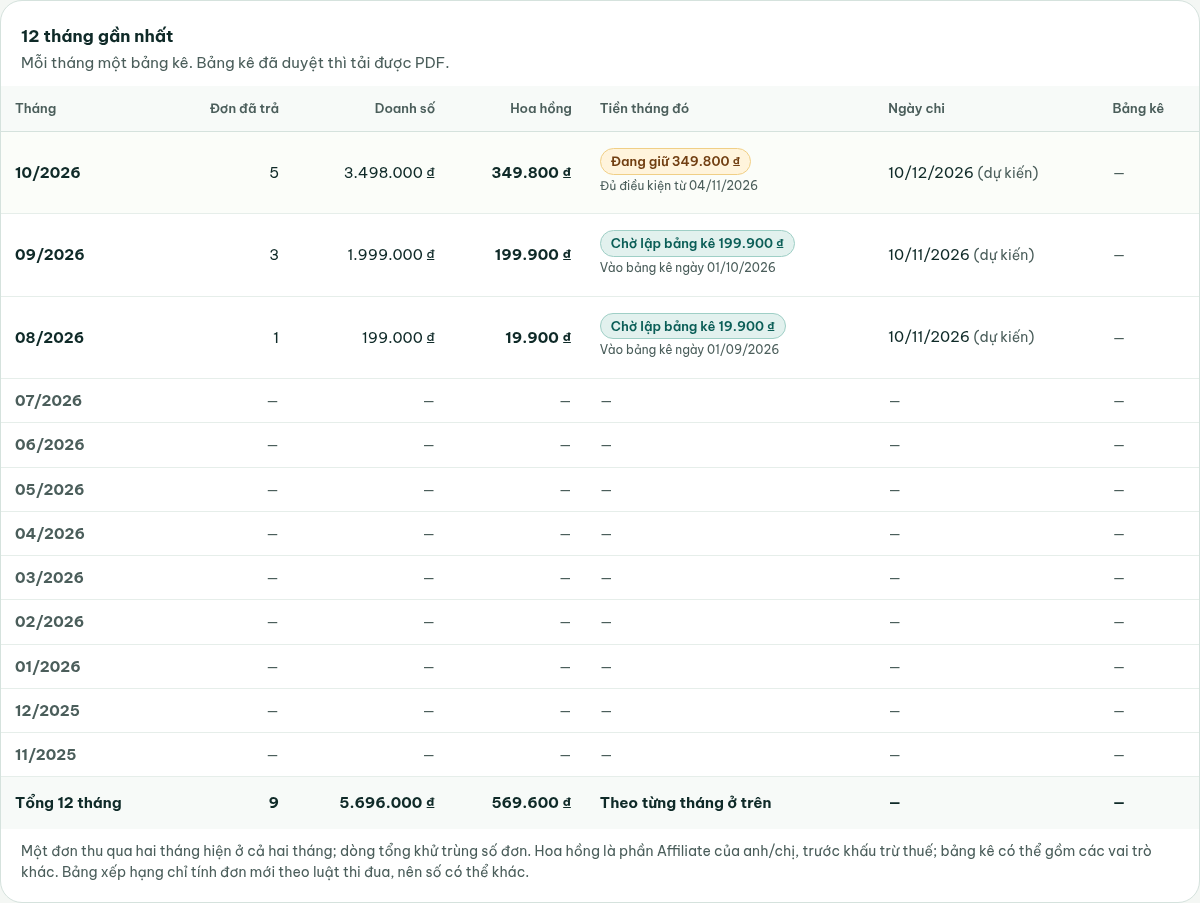Select the 11/2025 month row label
This screenshot has height=903, width=1200.
point(46,755)
